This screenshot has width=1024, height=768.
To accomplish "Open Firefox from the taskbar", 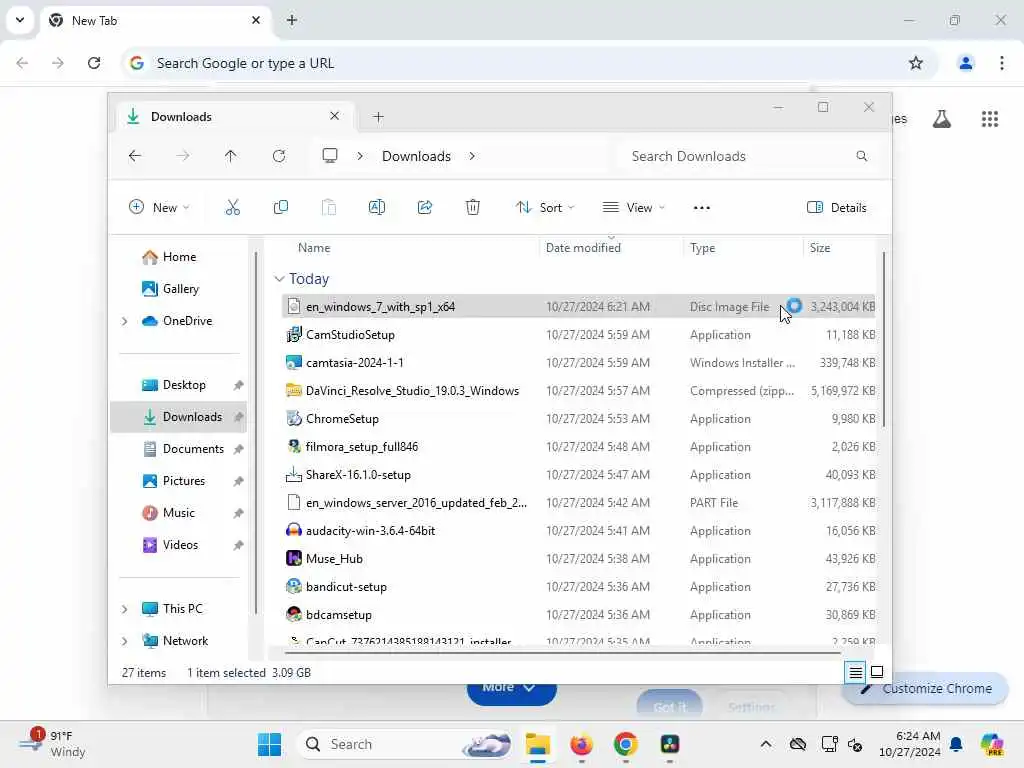I will (x=581, y=744).
